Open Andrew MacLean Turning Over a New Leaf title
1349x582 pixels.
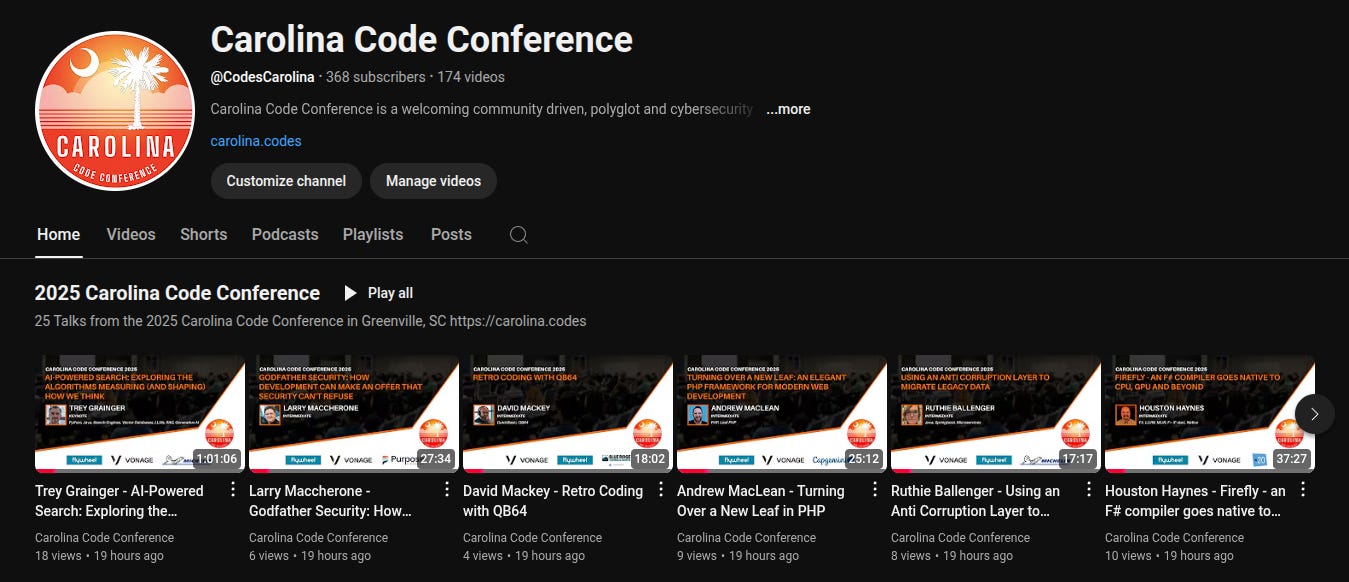761,500
